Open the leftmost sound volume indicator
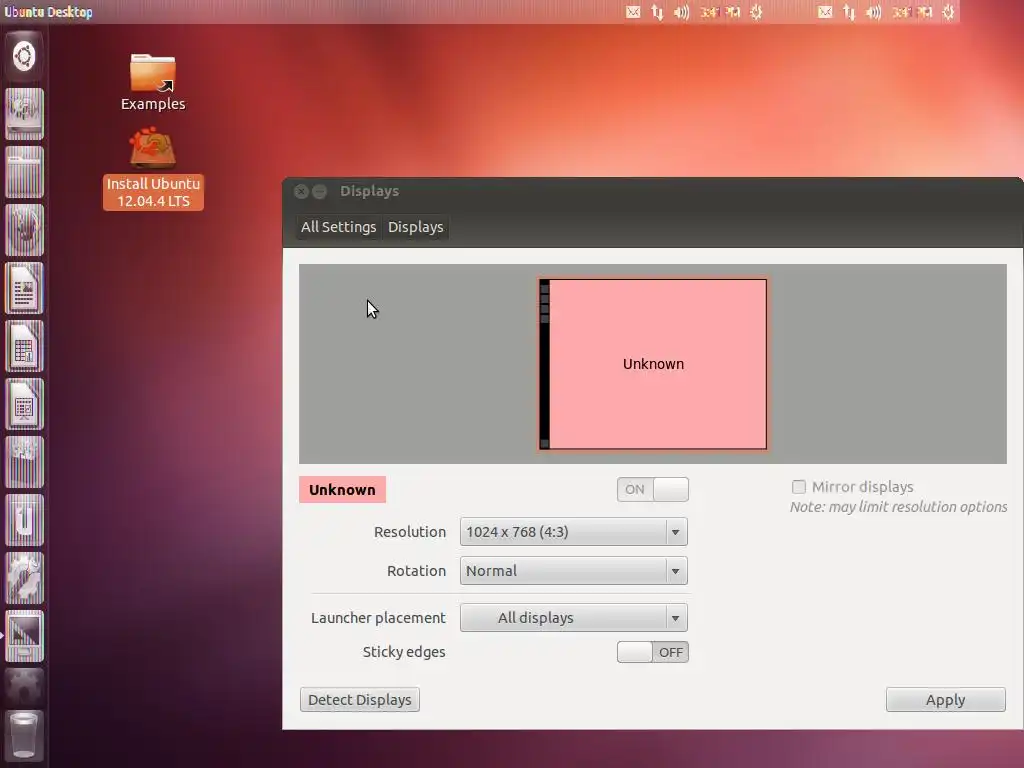Image resolution: width=1024 pixels, height=768 pixels. [681, 12]
